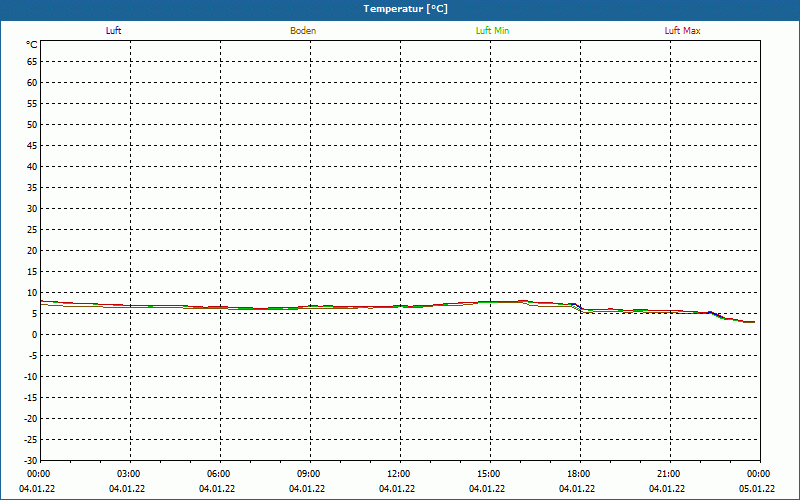This screenshot has height=500, width=800.
Task: Click the Boden legend label
Action: click(303, 31)
